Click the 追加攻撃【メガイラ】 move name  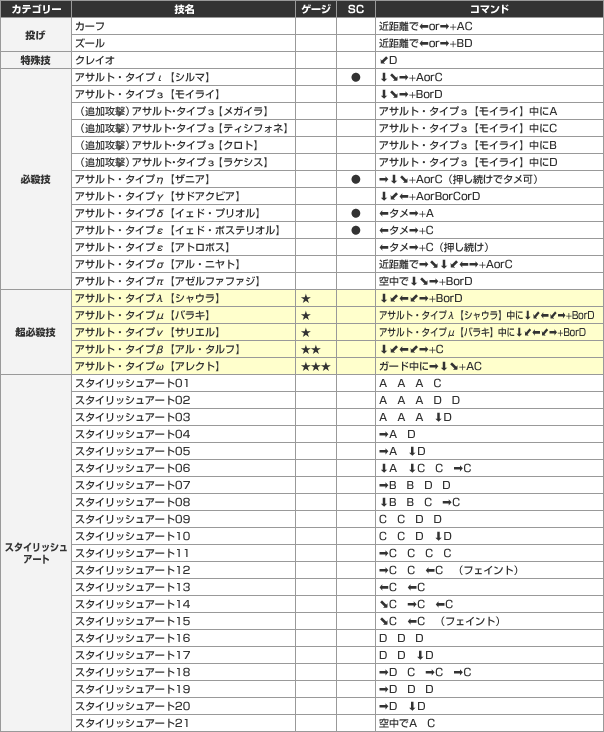pyautogui.click(x=172, y=111)
